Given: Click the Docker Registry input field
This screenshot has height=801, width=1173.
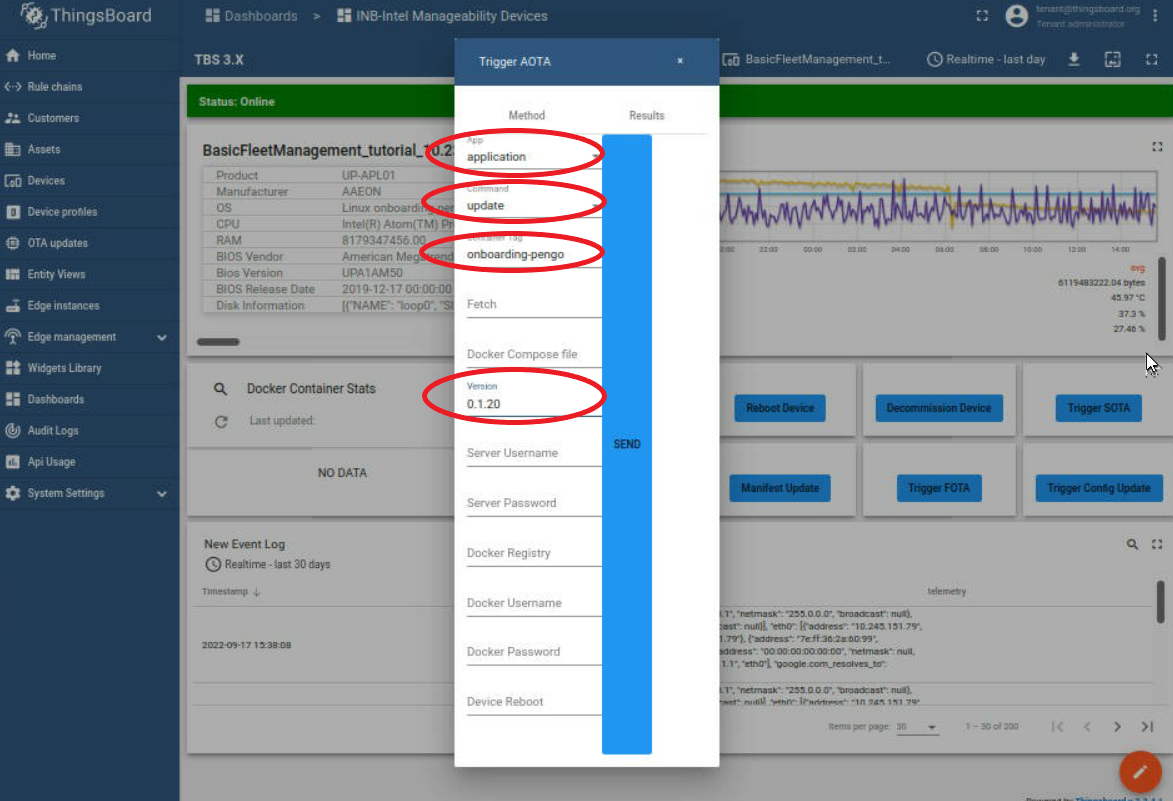Looking at the screenshot, I should 533,553.
